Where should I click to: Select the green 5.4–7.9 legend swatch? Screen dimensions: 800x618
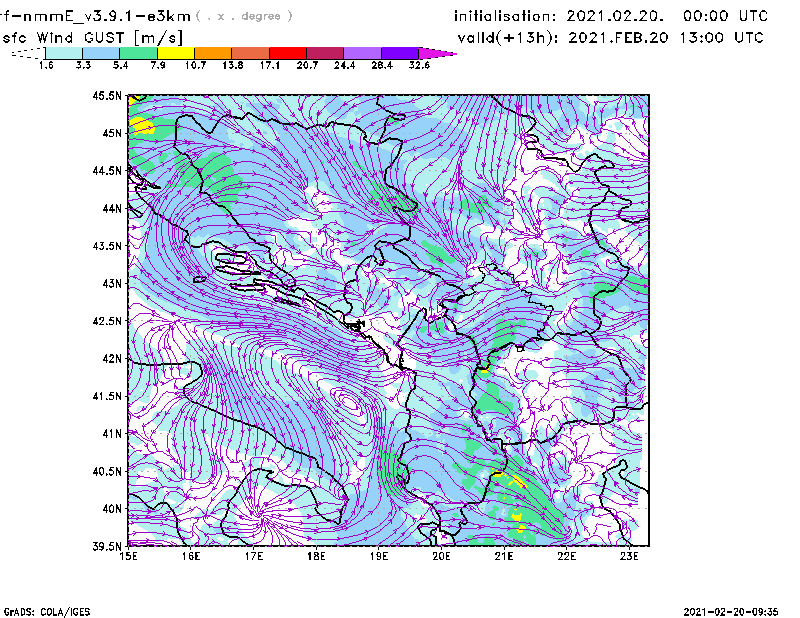pyautogui.click(x=139, y=53)
